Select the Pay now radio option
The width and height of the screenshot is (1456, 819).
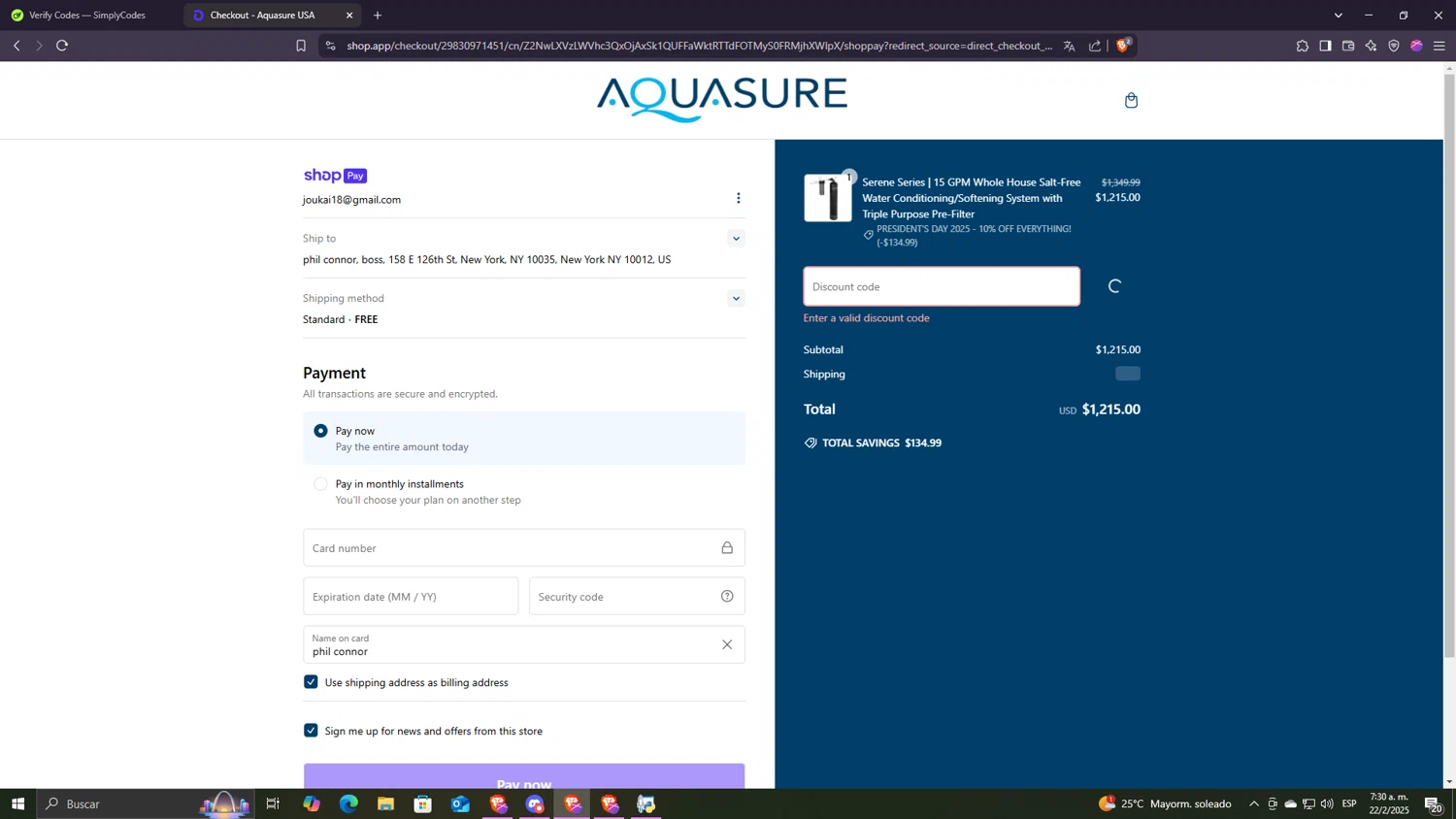coord(320,431)
